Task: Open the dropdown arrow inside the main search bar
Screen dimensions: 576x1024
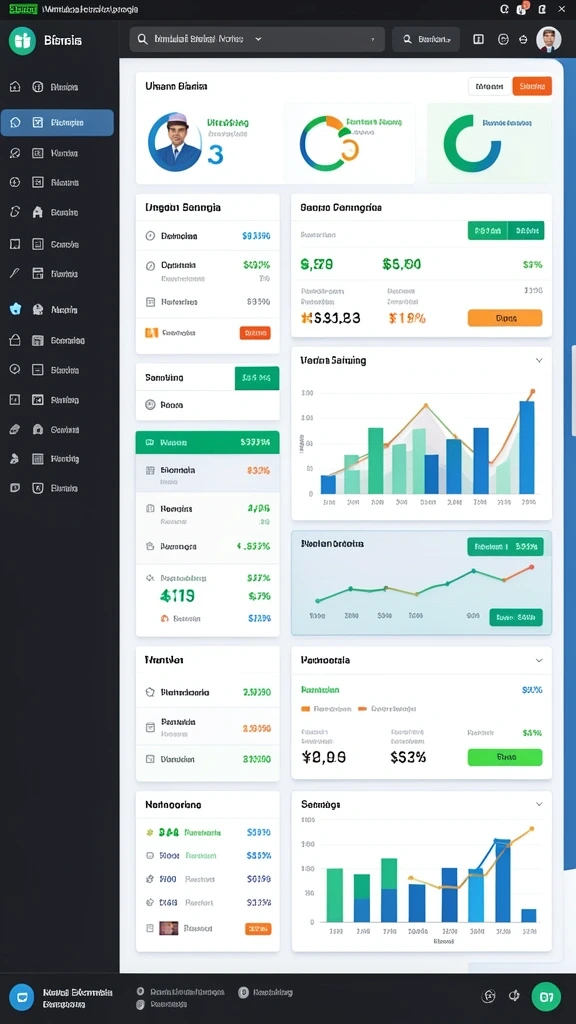Action: tap(258, 39)
